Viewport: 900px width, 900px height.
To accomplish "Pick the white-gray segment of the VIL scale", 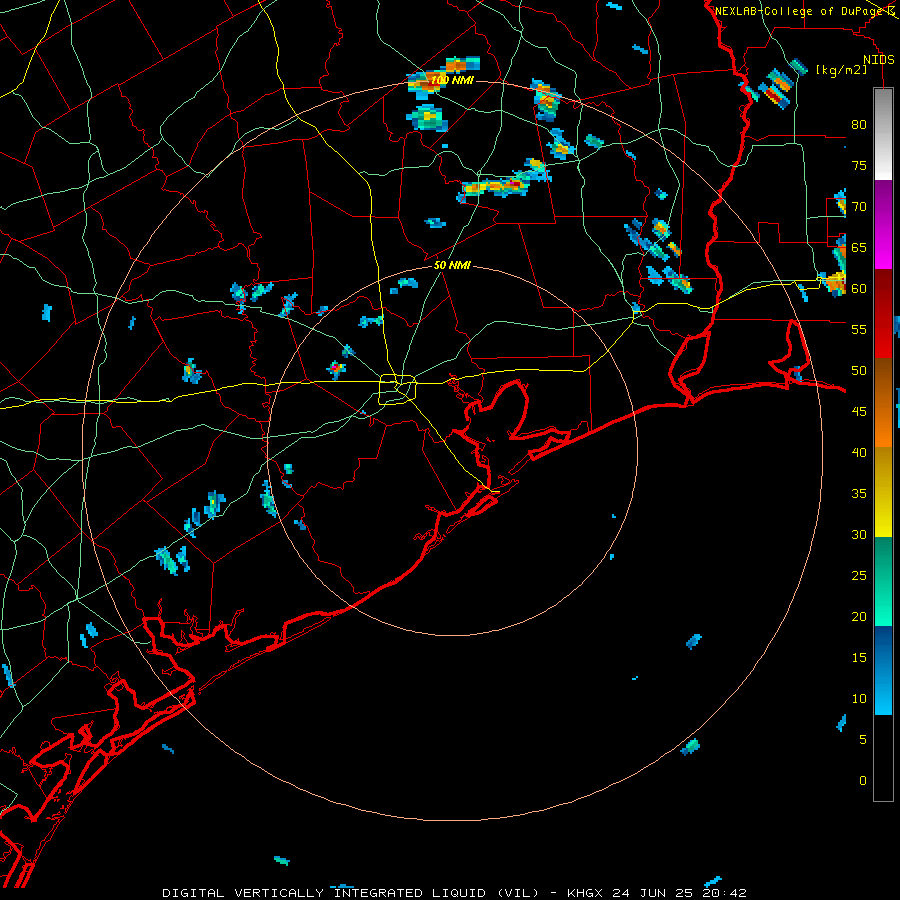I will [x=883, y=134].
